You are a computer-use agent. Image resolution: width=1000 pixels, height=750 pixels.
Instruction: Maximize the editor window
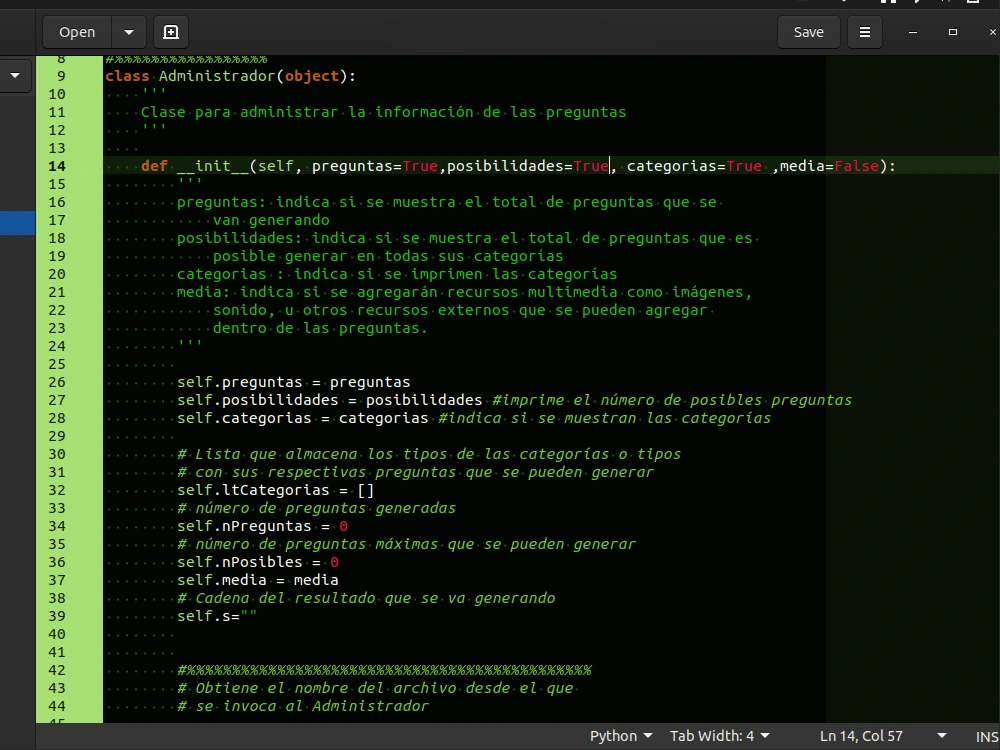[x=953, y=32]
